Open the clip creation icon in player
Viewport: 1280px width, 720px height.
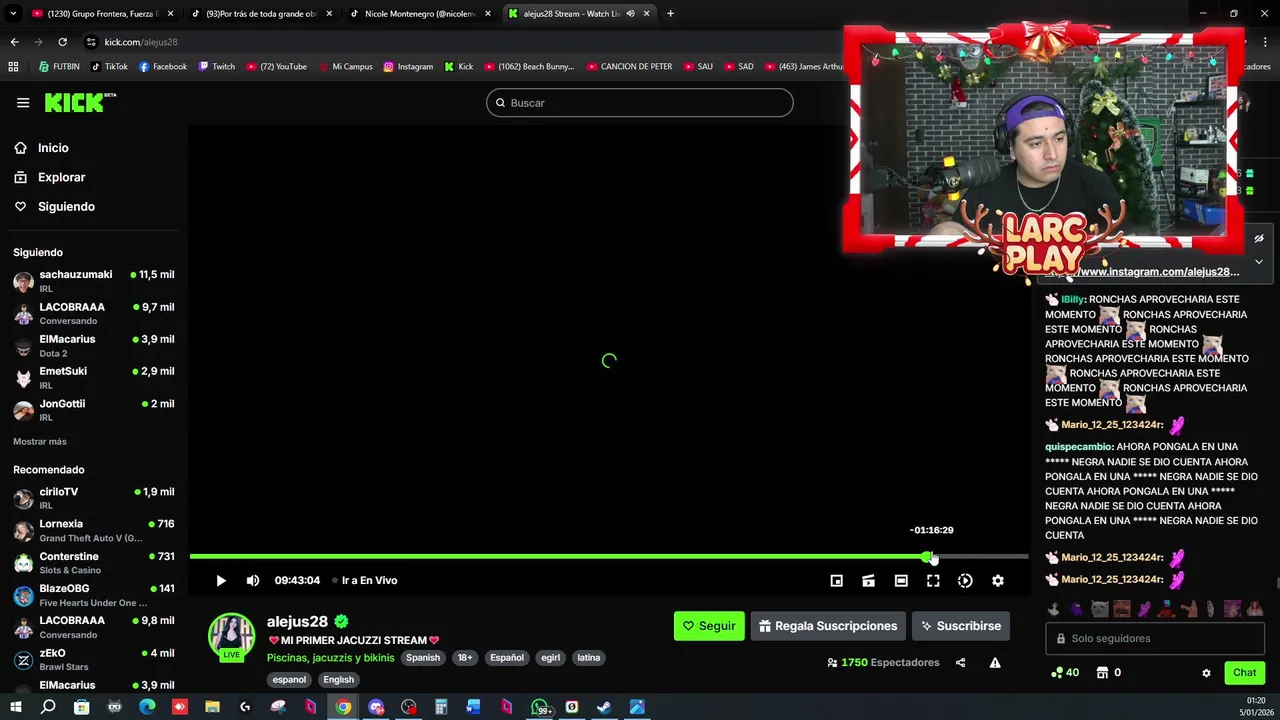point(869,581)
